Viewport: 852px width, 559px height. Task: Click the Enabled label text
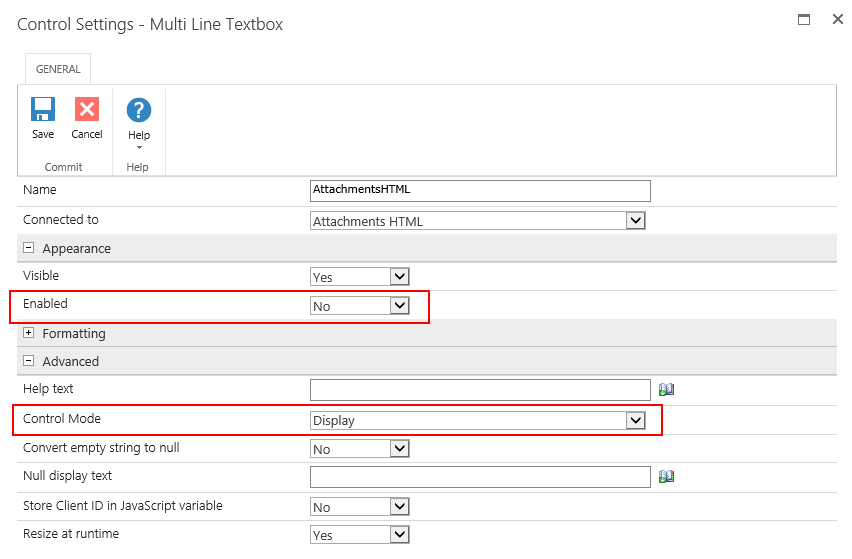pos(45,303)
